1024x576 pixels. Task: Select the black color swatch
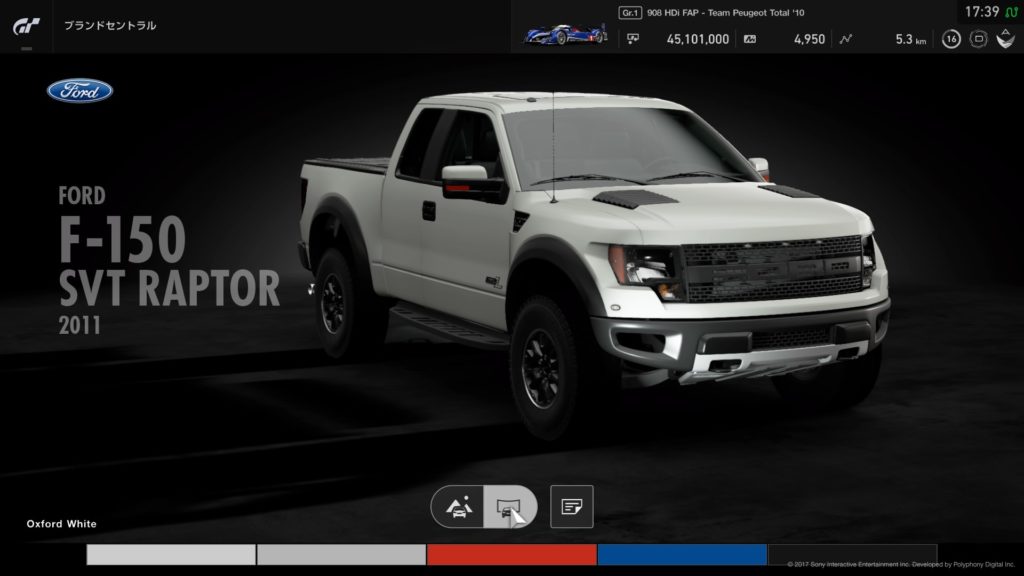click(852, 554)
